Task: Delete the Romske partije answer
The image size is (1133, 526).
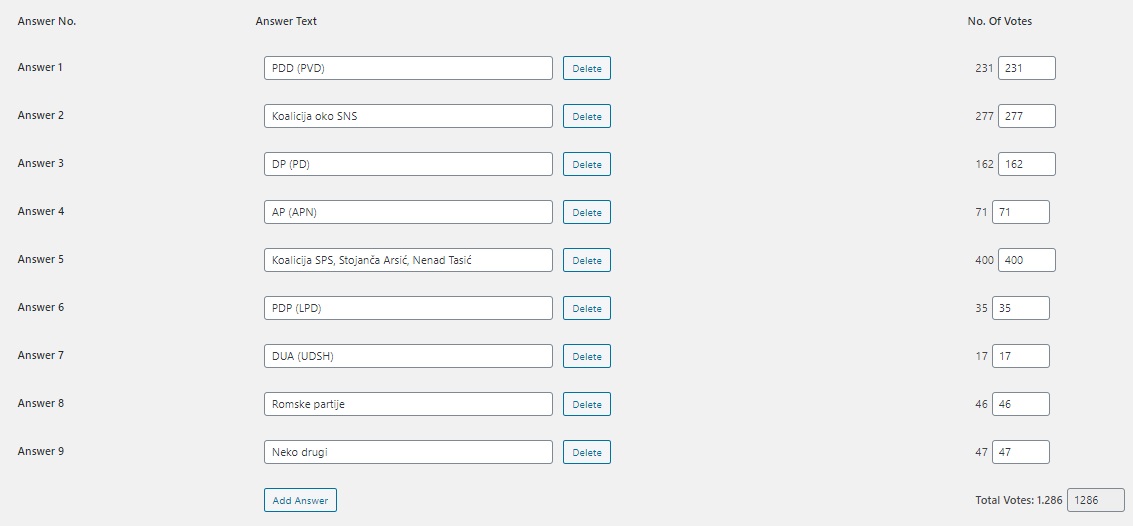Action: click(586, 404)
